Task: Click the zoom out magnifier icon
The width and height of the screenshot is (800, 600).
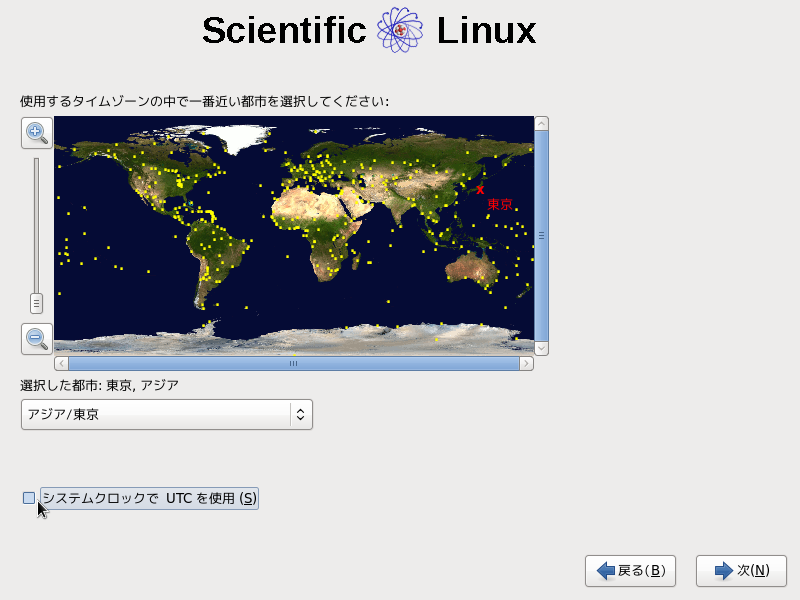Action: coord(37,338)
